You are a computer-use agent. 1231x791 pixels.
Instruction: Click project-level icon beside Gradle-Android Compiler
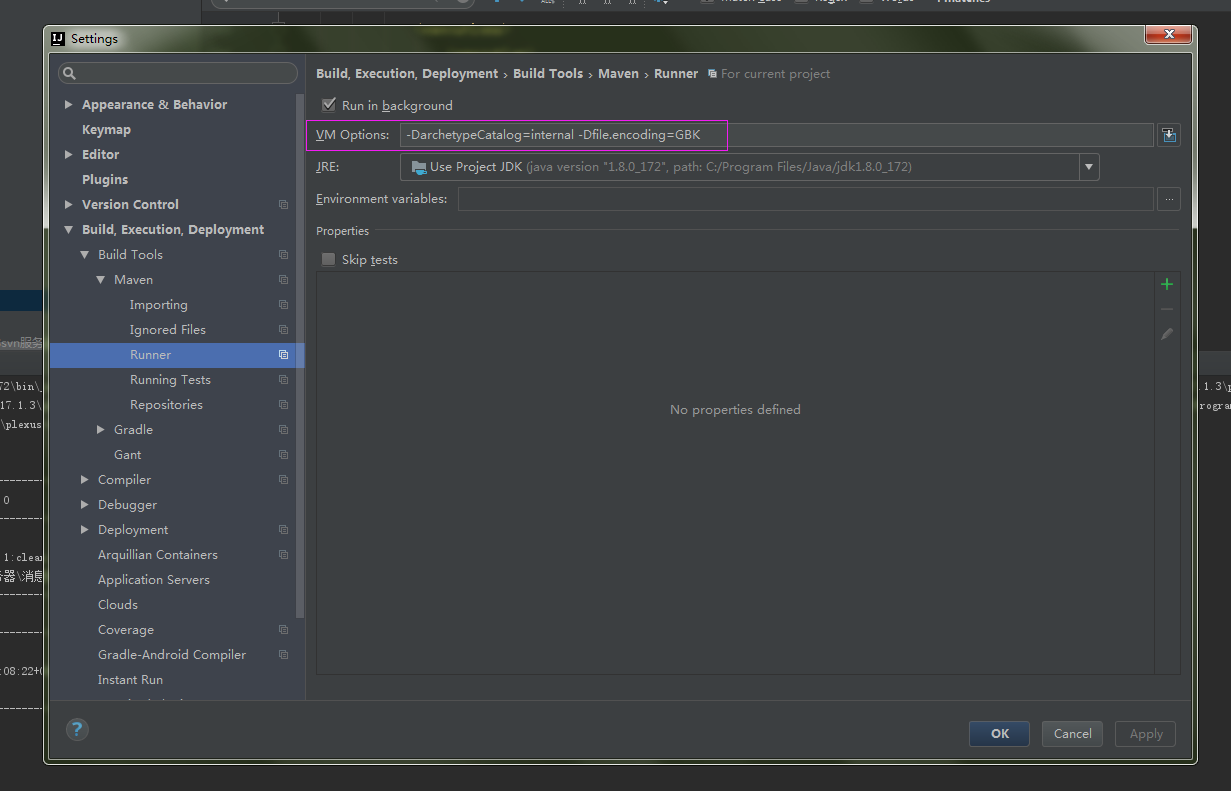283,655
